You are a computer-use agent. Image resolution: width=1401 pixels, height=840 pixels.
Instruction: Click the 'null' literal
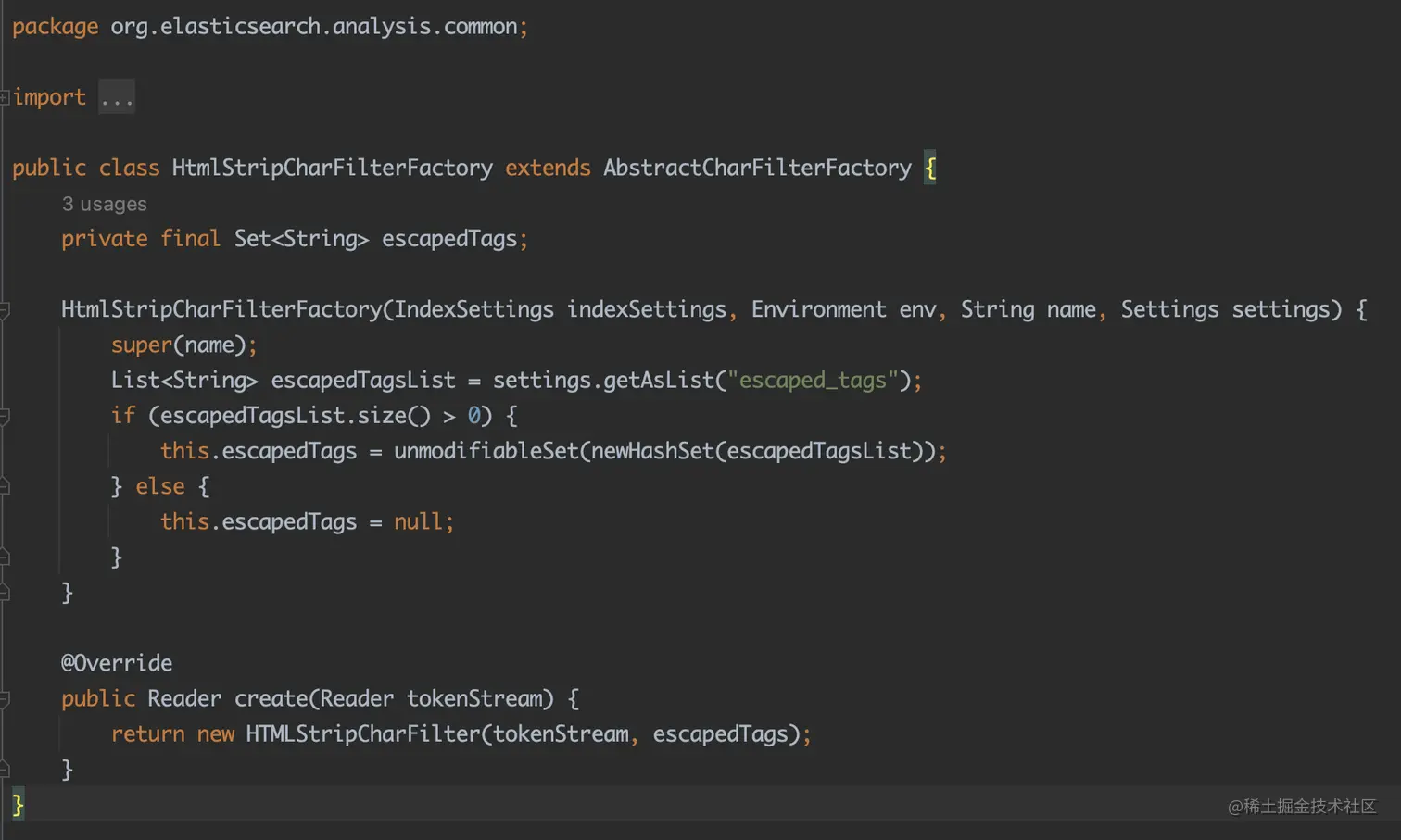click(418, 521)
